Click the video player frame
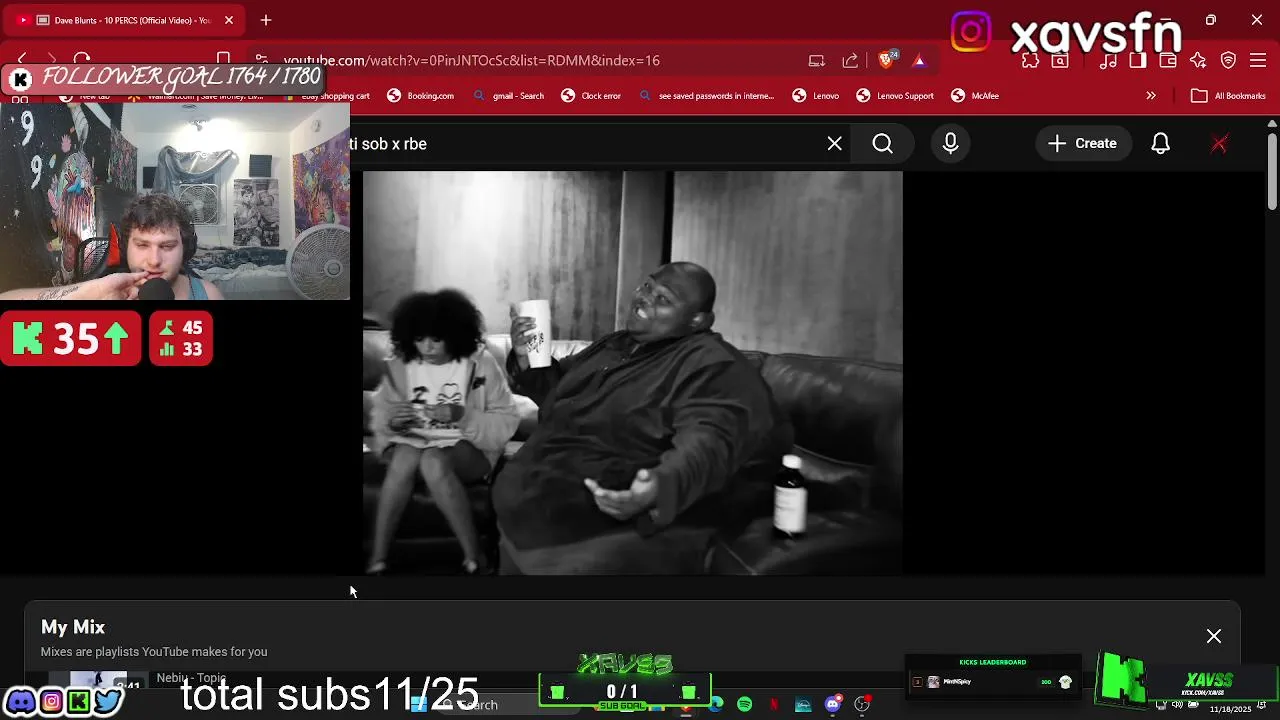Viewport: 1280px width, 720px height. tap(633, 373)
